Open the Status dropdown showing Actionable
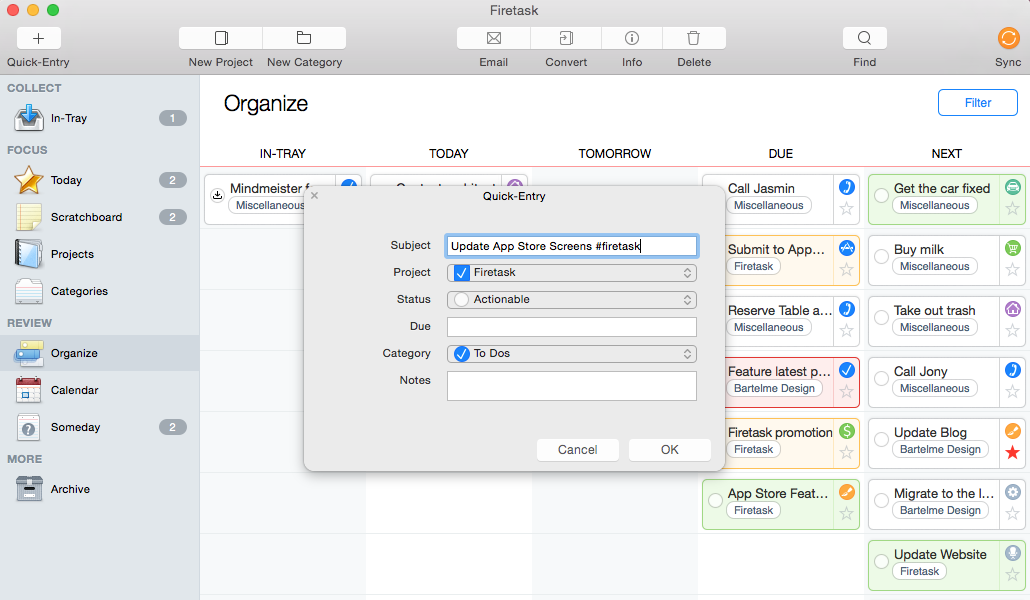The height and width of the screenshot is (600, 1030). 571,300
